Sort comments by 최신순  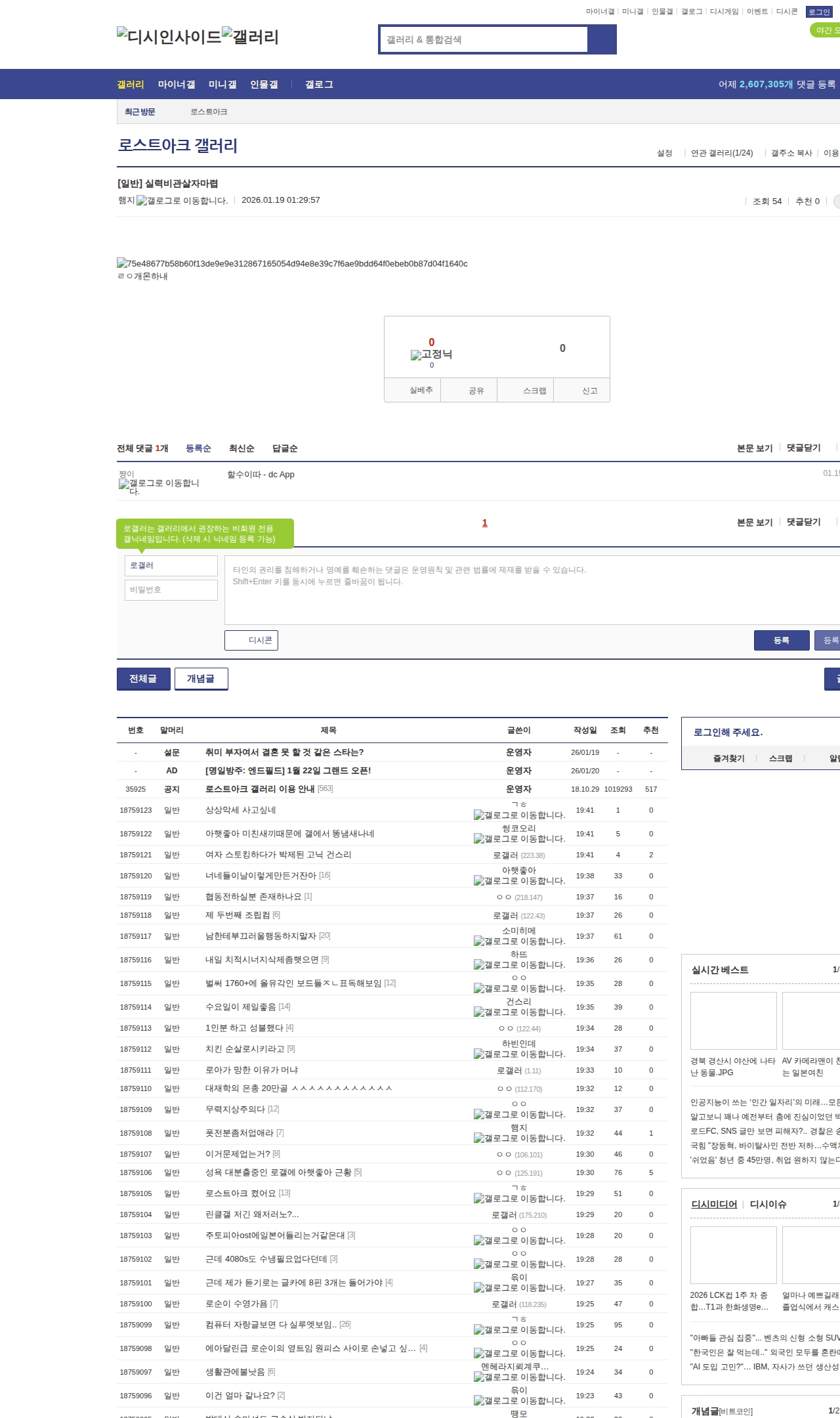point(241,448)
